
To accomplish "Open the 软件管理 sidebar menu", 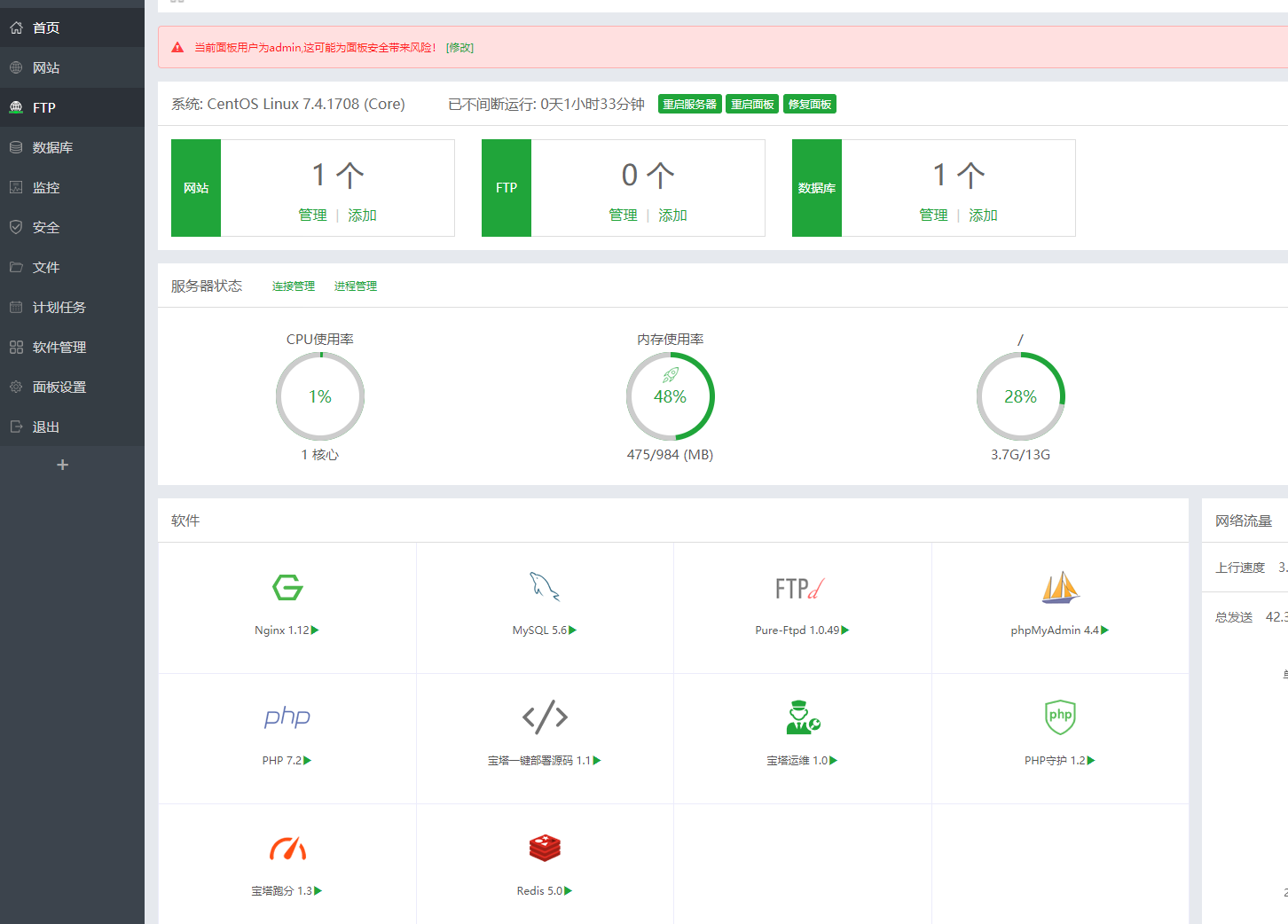I will [72, 347].
